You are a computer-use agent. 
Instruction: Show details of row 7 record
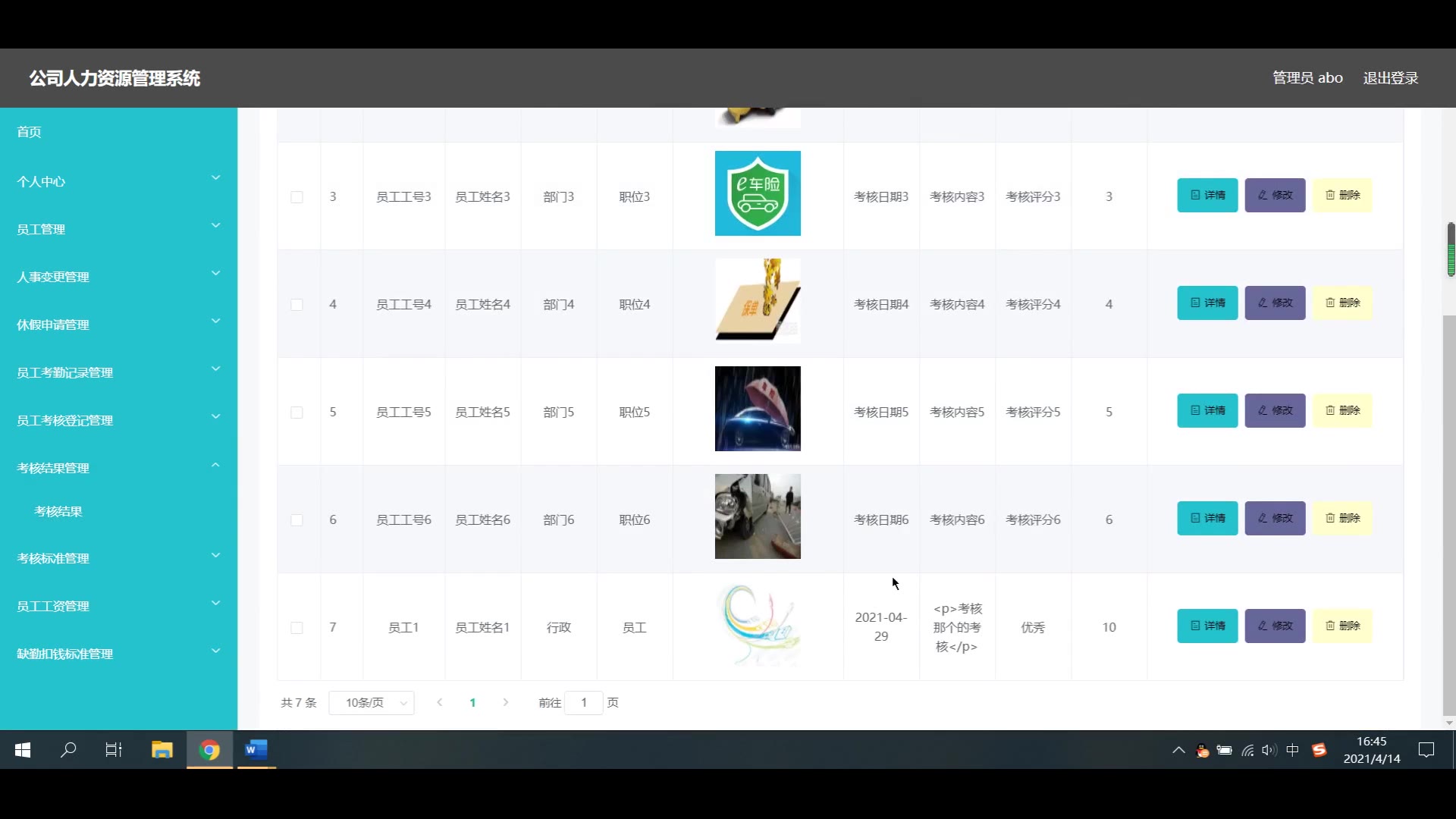pos(1207,626)
